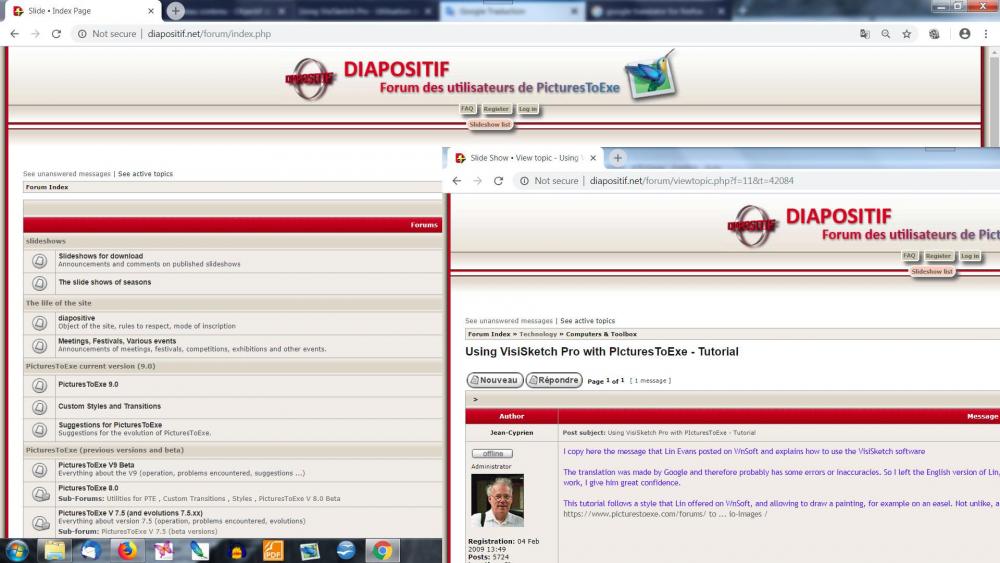The width and height of the screenshot is (1000, 563).
Task: Click the orange PDF app in the taskbar
Action: pos(273,550)
